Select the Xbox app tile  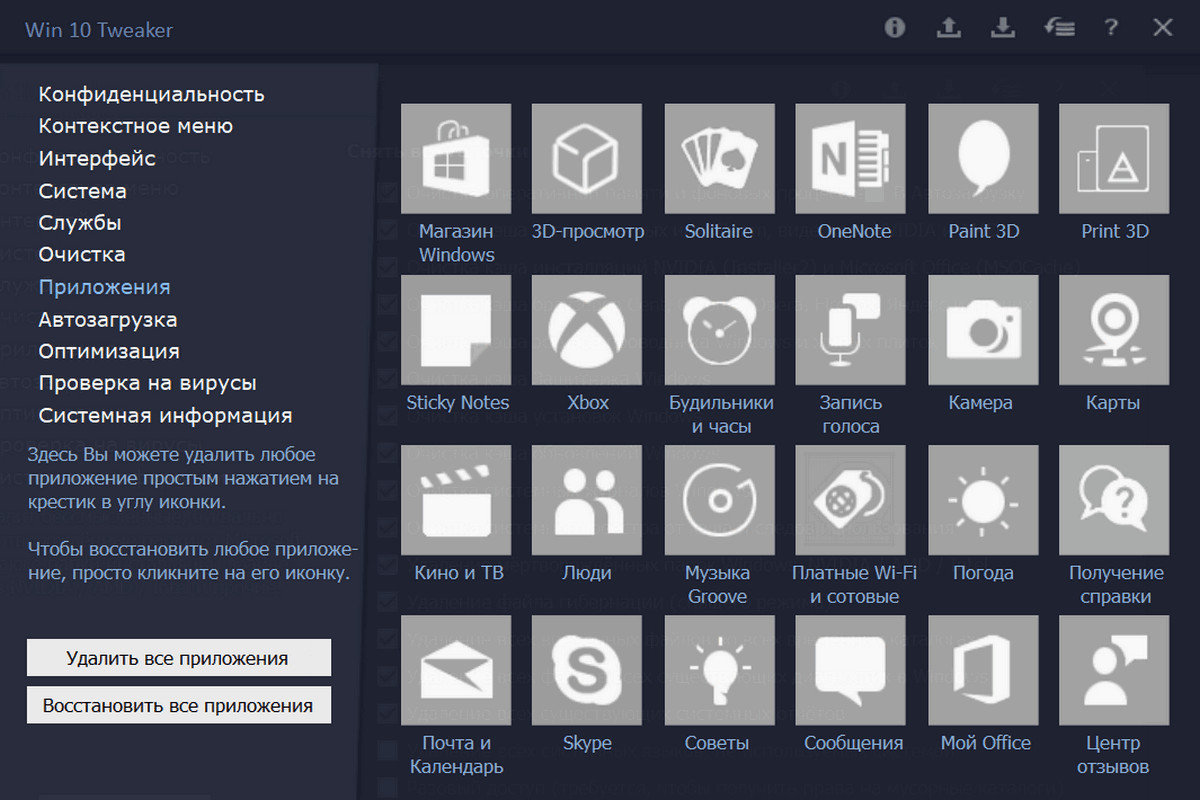click(588, 331)
